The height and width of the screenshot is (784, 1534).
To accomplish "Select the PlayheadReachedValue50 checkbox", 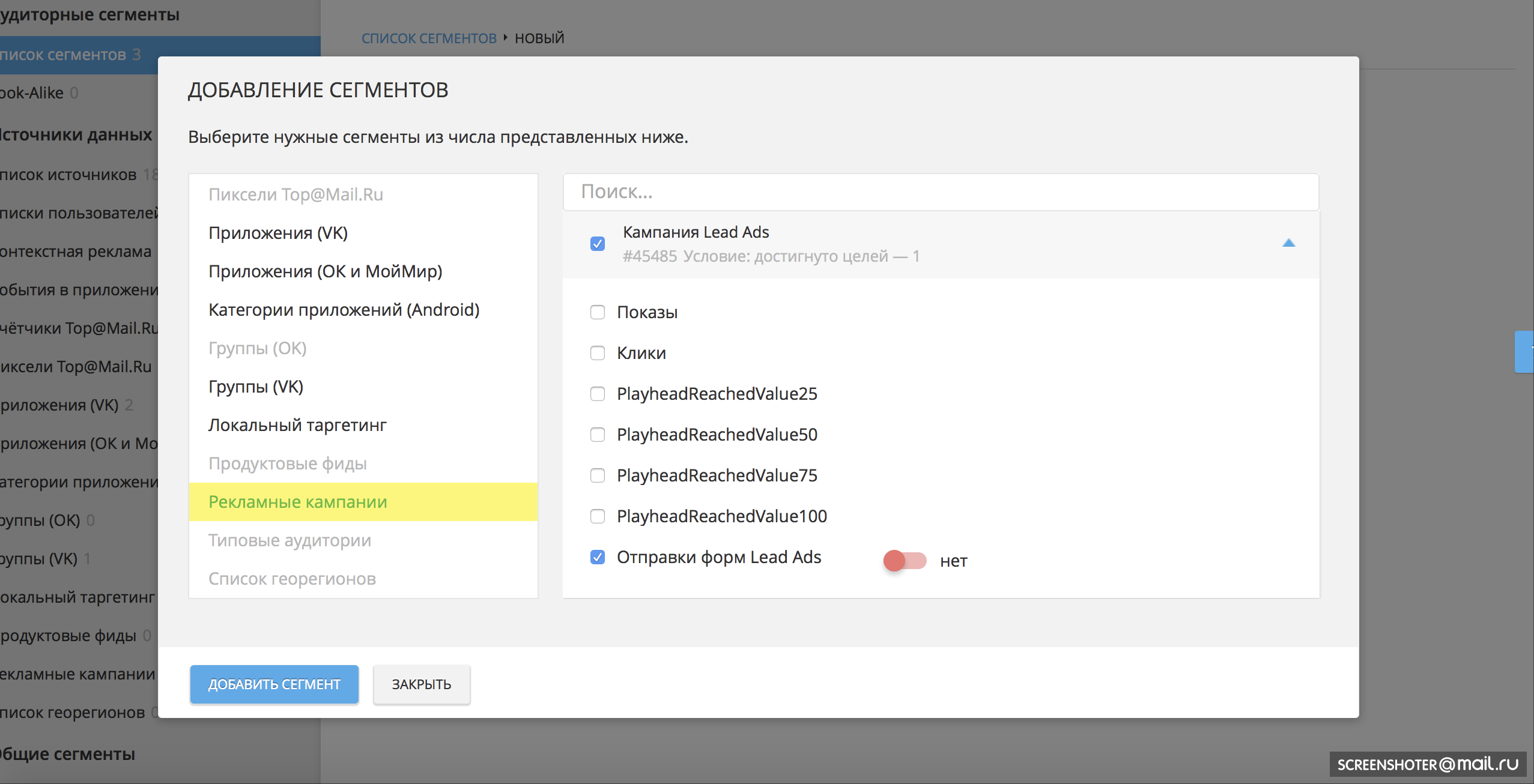I will (x=597, y=435).
